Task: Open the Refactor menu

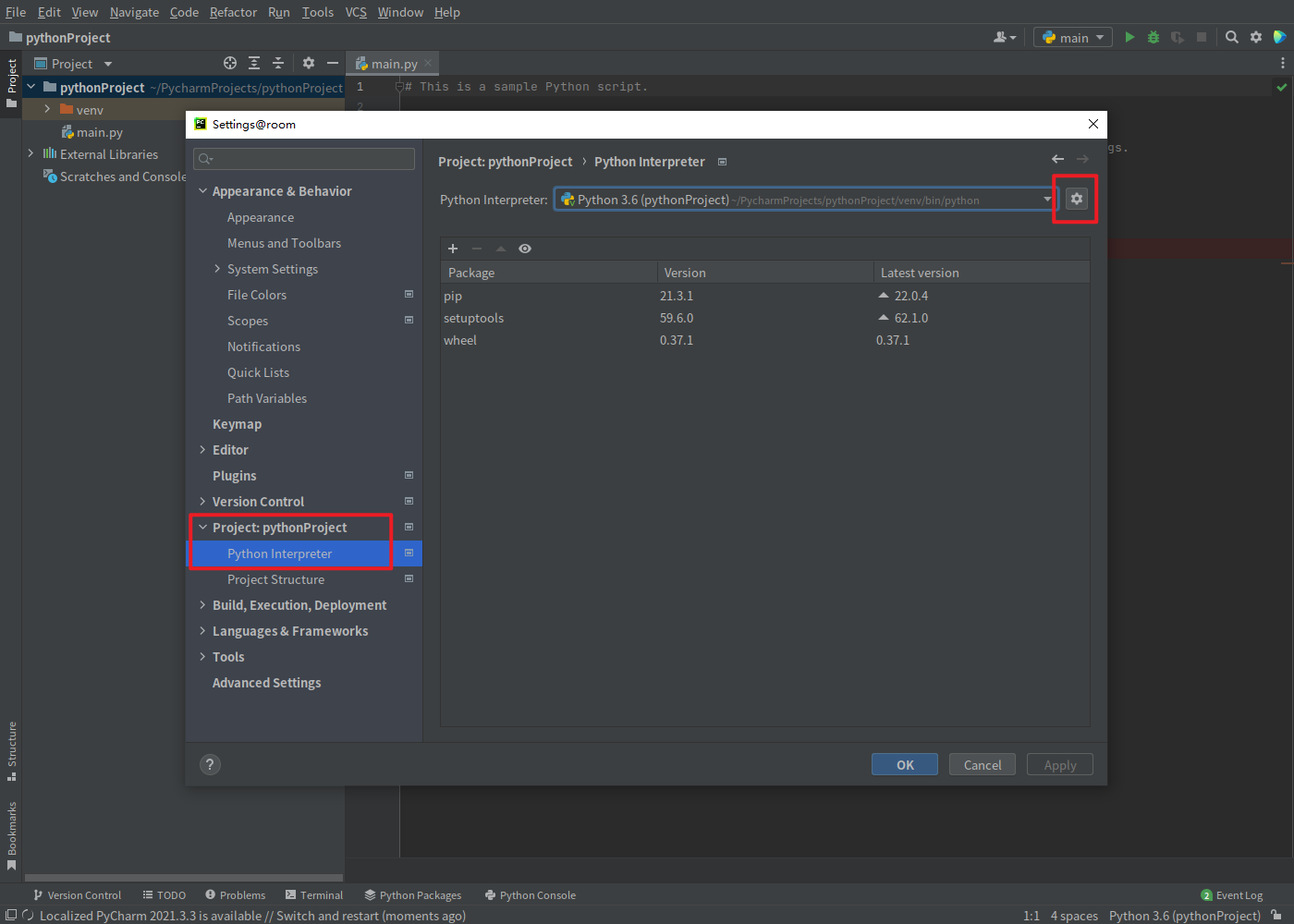Action: tap(233, 12)
